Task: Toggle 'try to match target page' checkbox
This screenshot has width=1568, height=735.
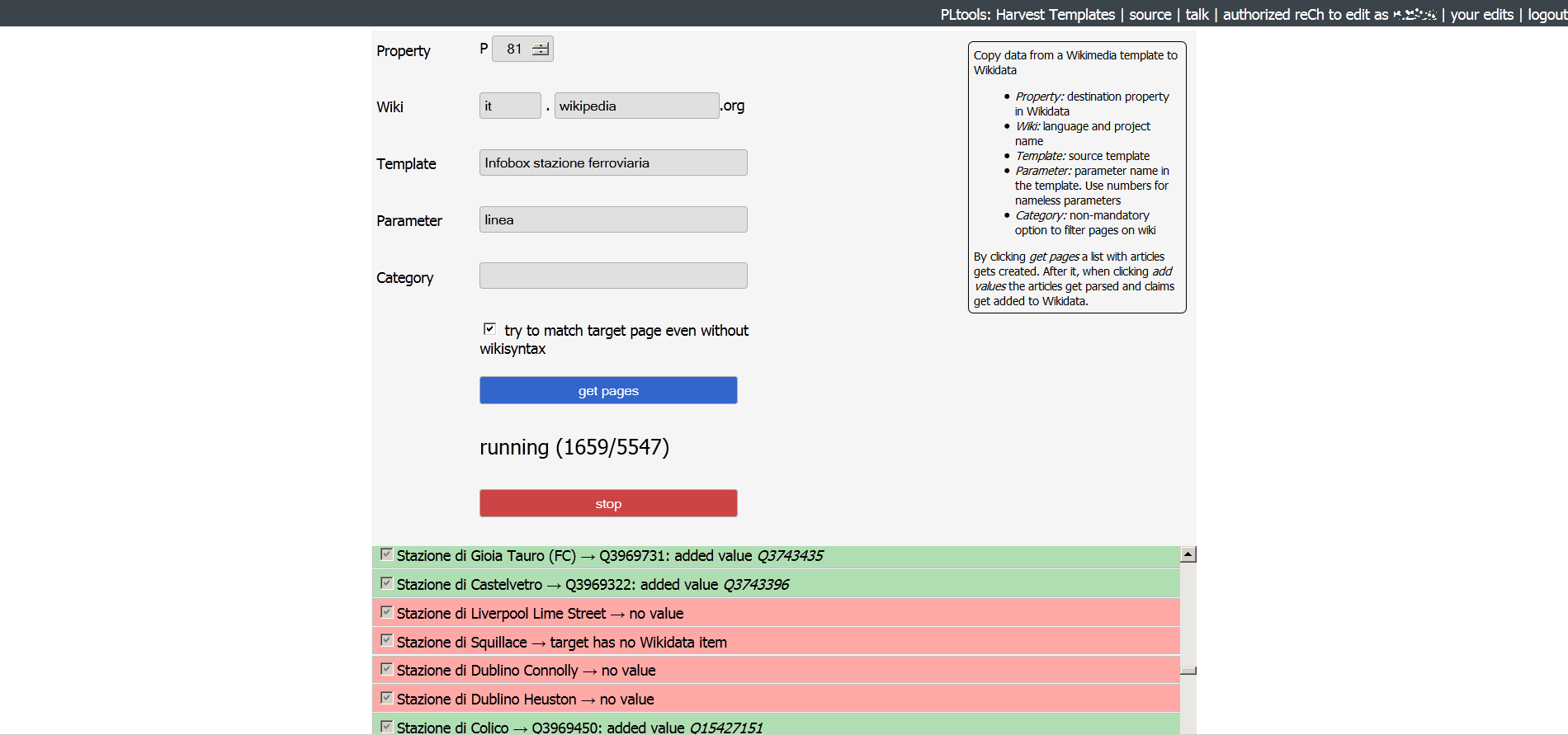Action: tap(489, 329)
